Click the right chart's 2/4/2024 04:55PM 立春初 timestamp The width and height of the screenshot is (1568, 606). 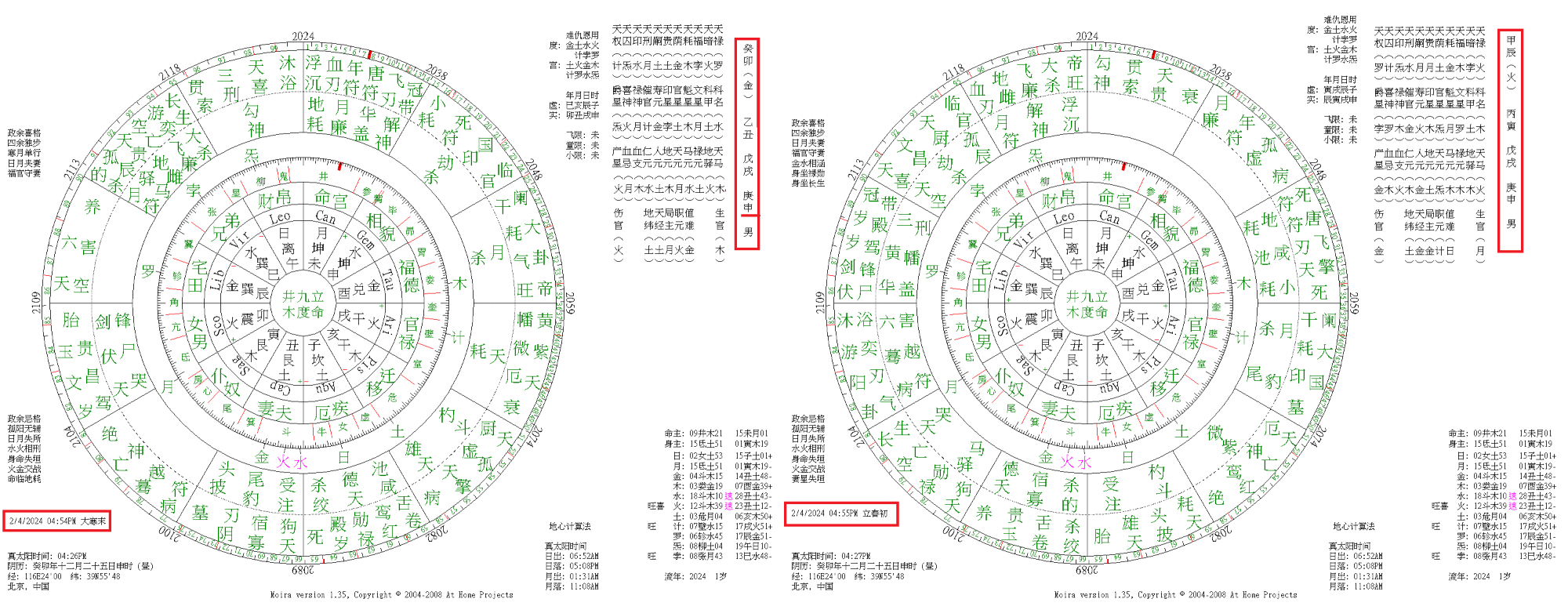point(840,513)
